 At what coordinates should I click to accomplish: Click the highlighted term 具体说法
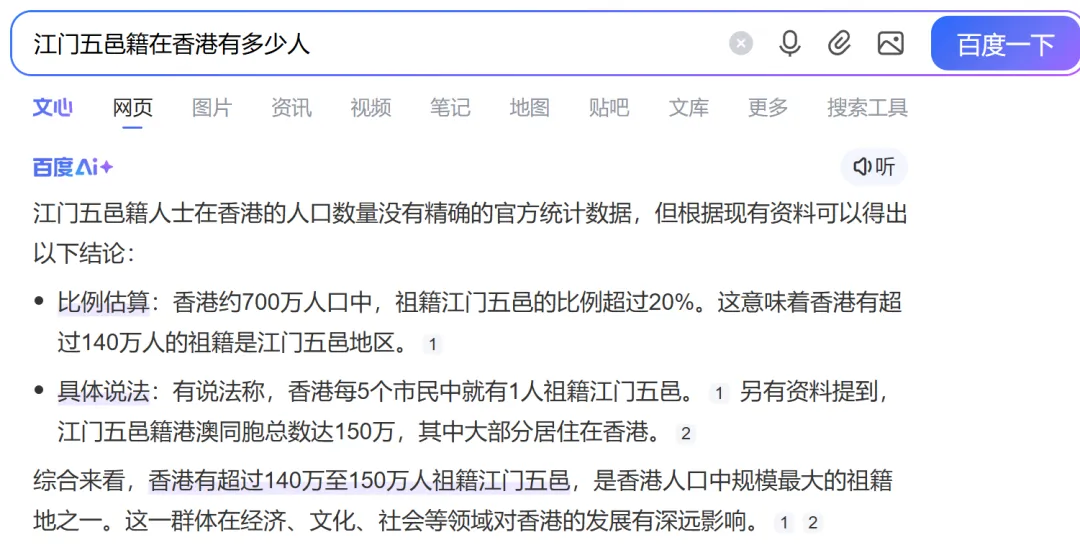pos(103,392)
